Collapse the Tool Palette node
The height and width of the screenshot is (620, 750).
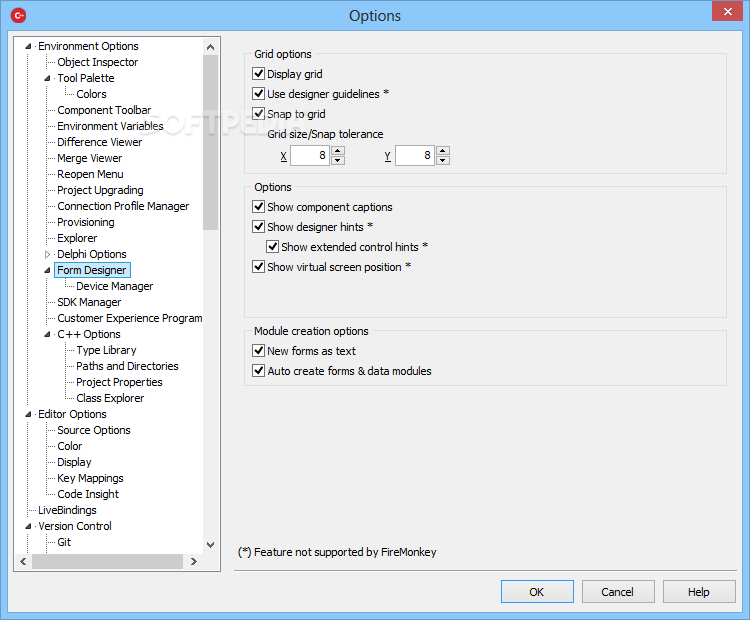click(47, 78)
